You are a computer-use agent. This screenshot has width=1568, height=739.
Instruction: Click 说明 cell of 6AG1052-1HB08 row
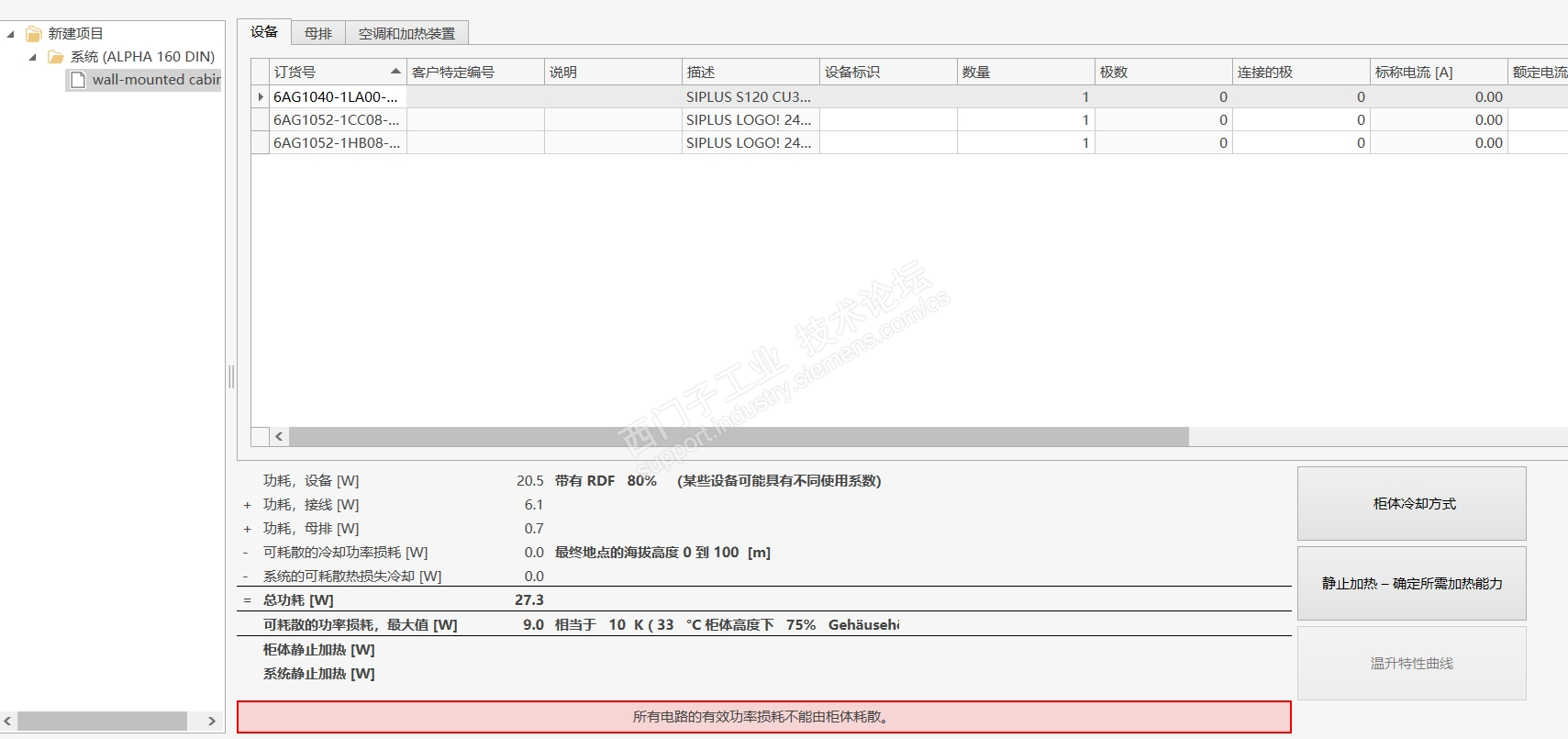coord(613,142)
